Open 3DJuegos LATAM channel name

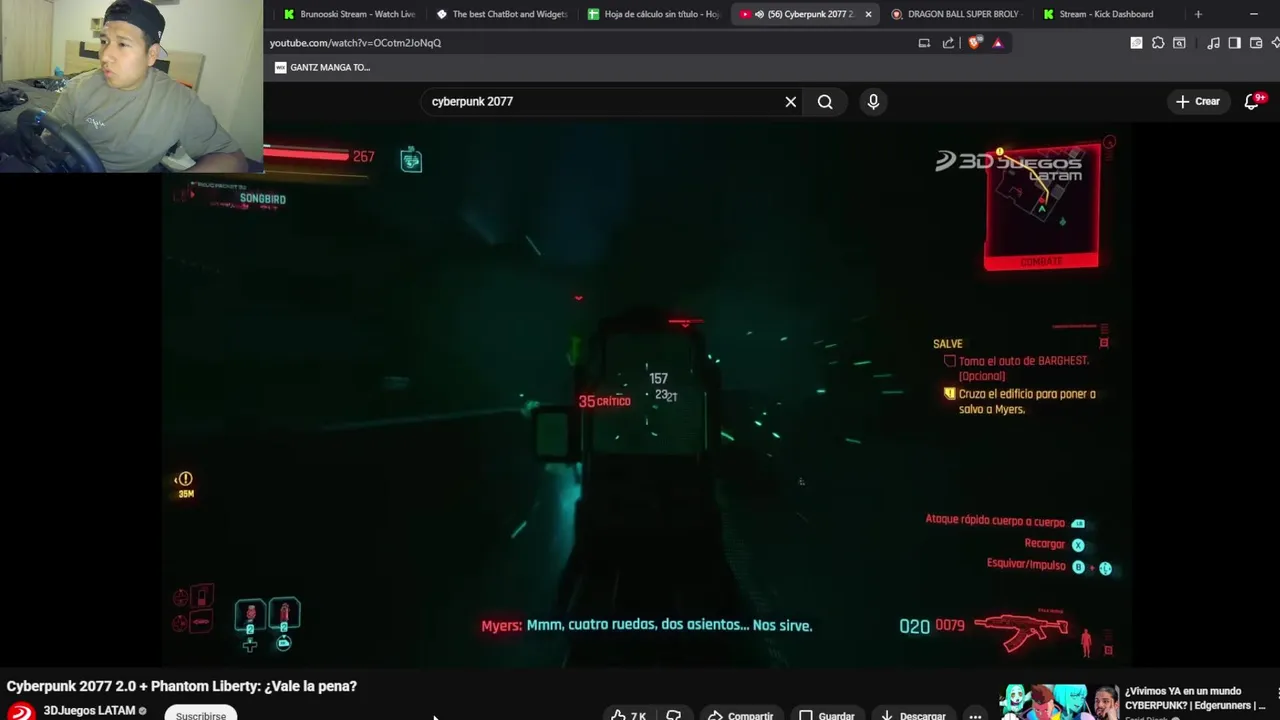pos(89,711)
